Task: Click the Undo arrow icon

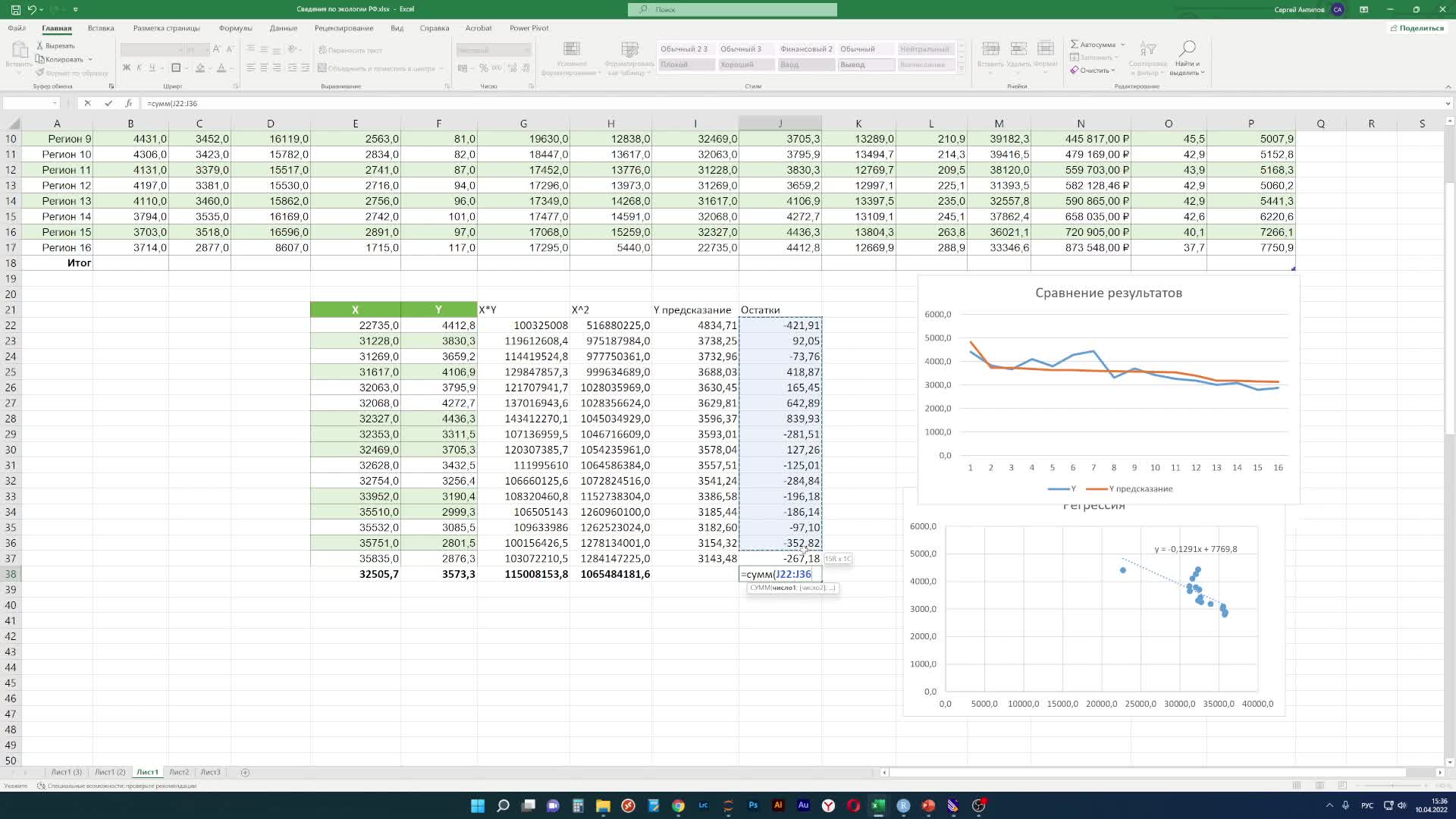Action: (x=32, y=9)
